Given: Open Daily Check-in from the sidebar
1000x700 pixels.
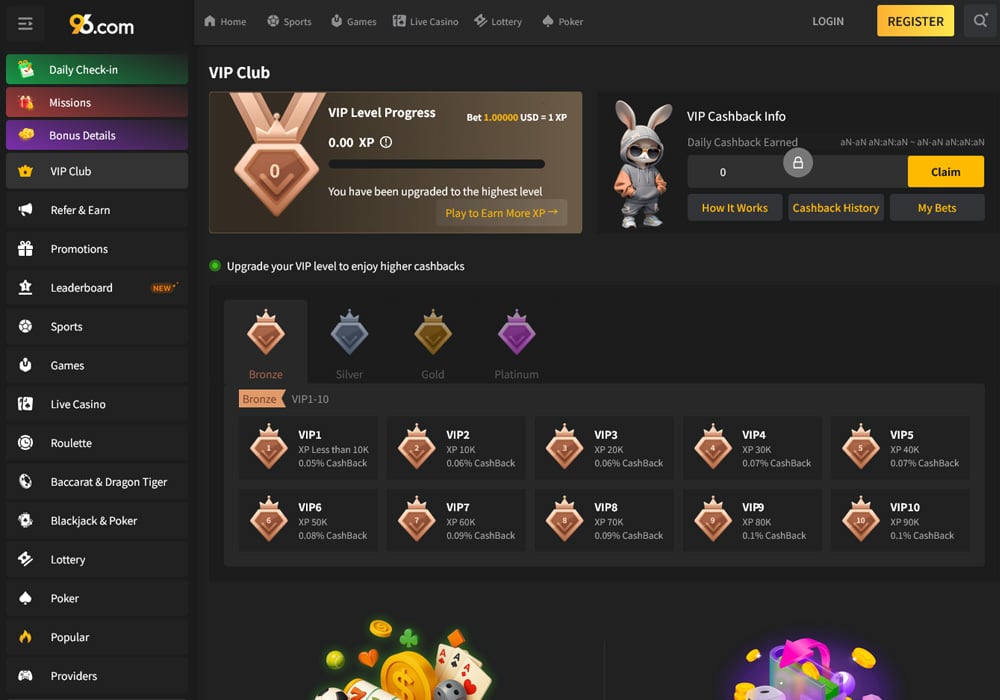Looking at the screenshot, I should [97, 70].
